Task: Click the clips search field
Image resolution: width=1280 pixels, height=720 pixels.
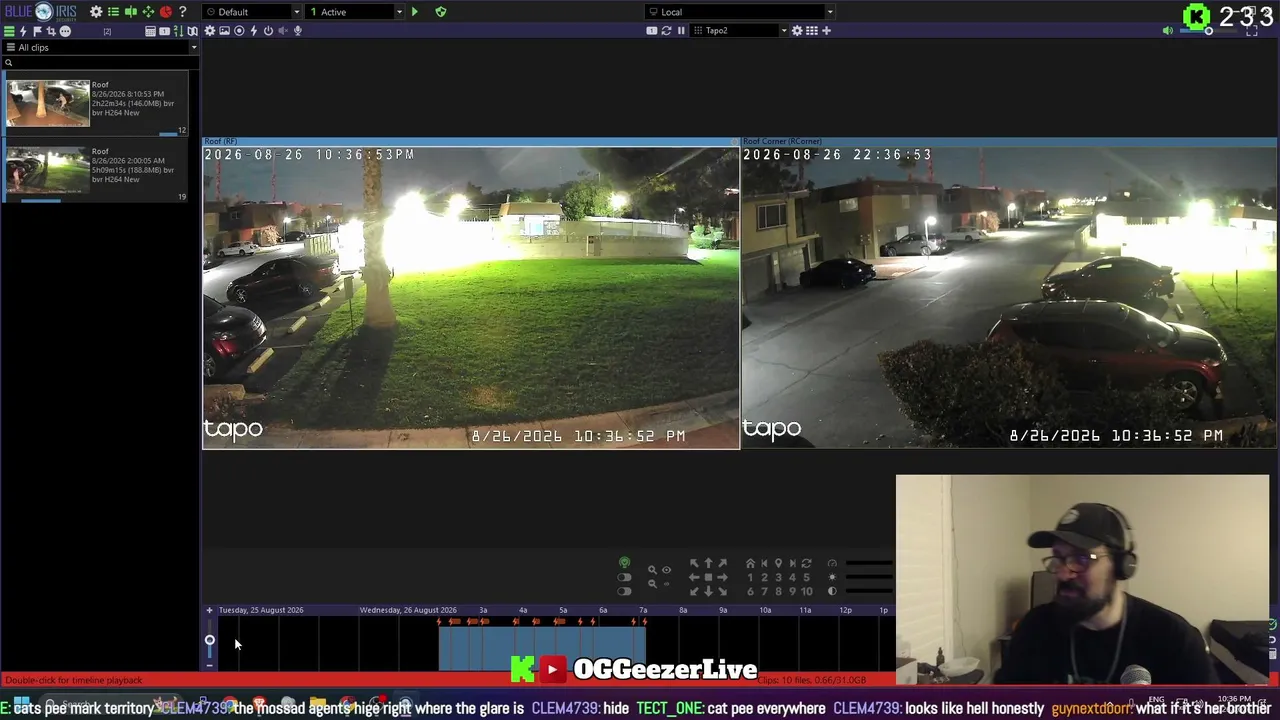Action: click(x=100, y=63)
